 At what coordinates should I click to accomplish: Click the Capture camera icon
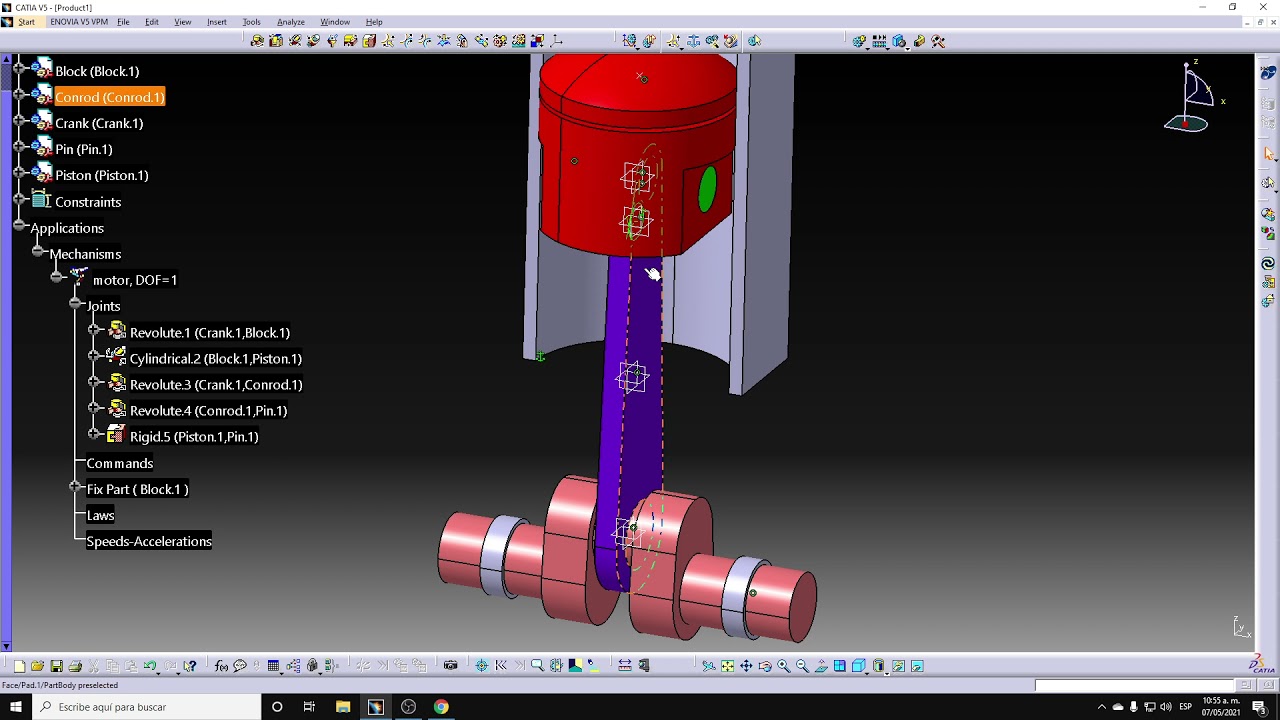click(x=451, y=666)
